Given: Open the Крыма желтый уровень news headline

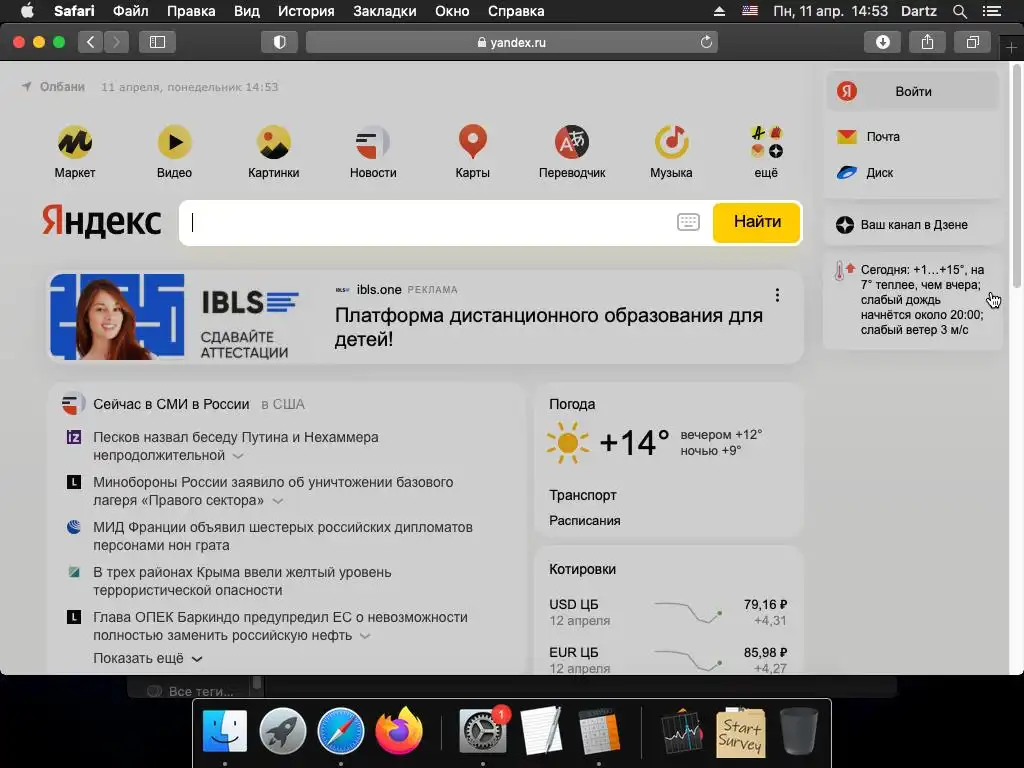Looking at the screenshot, I should [x=242, y=581].
